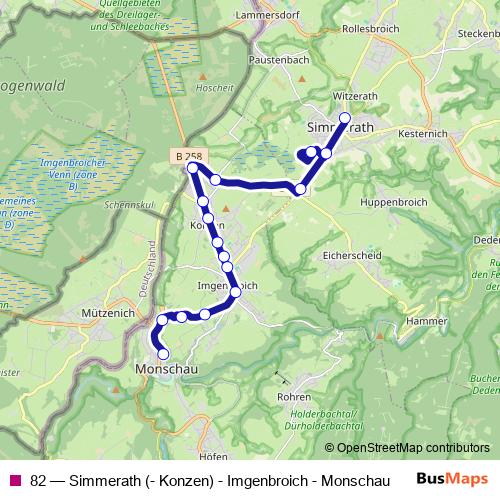
Task: Click the route 82 legend label text
Action: point(210,481)
